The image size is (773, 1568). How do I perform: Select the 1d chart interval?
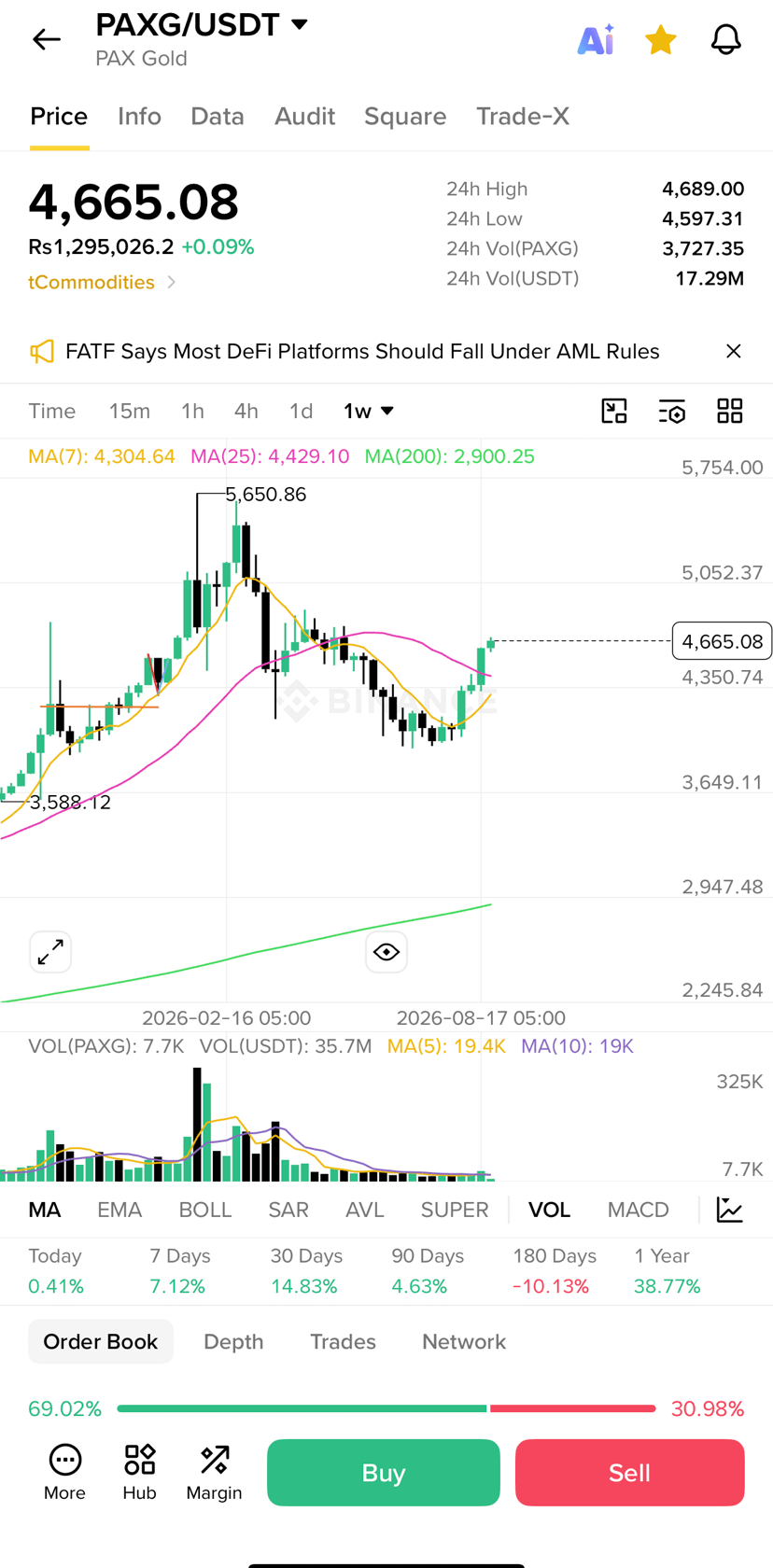point(301,412)
